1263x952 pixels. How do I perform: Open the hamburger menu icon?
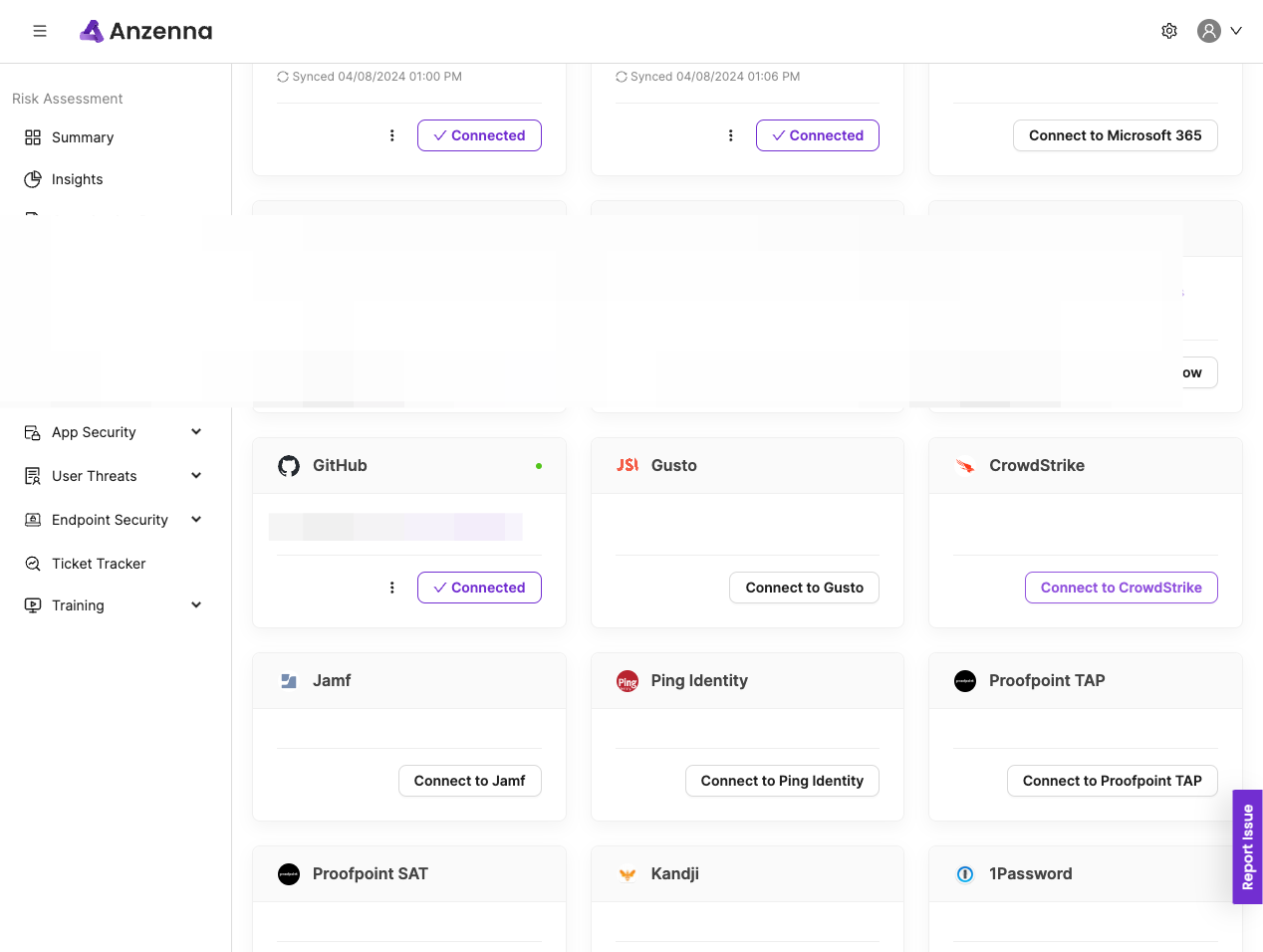click(x=40, y=31)
